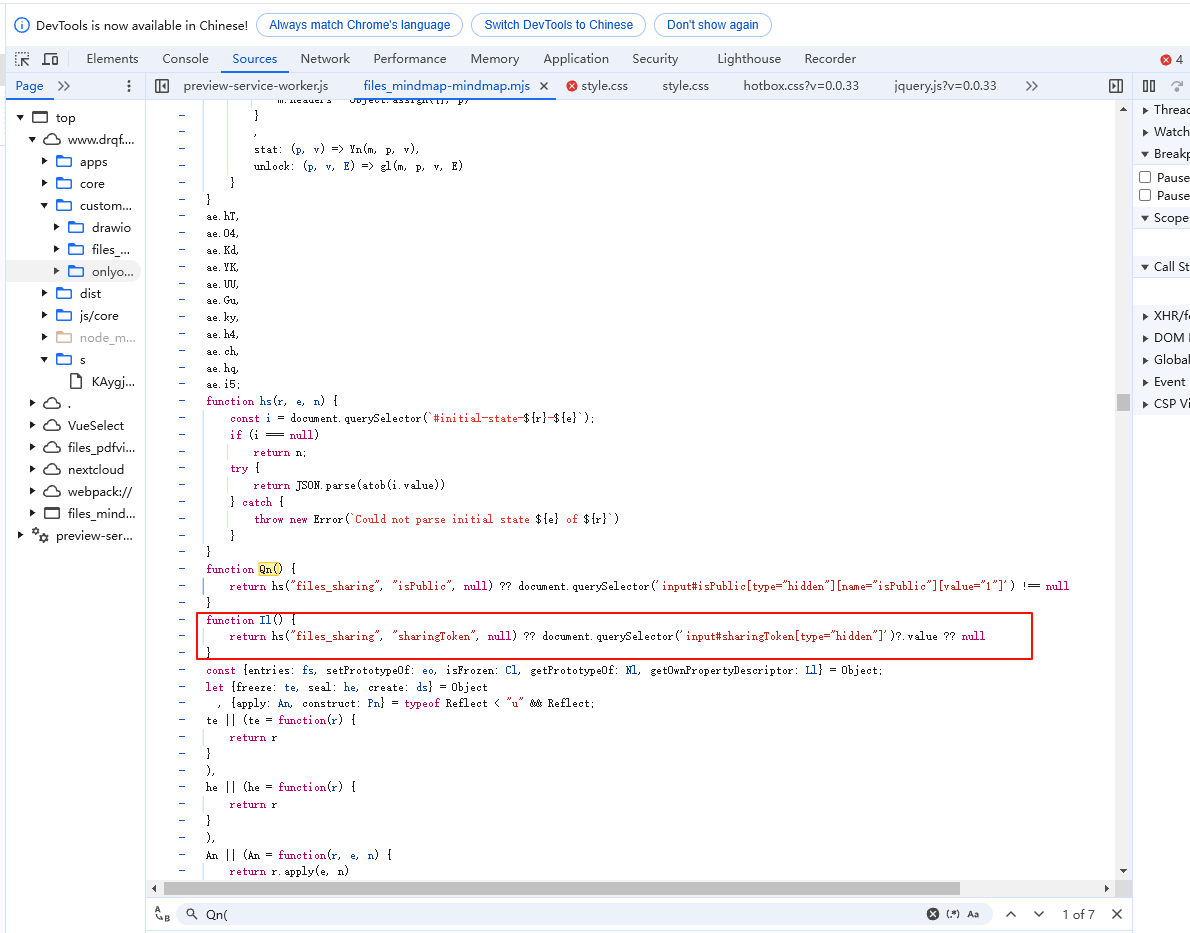The width and height of the screenshot is (1190, 933).
Task: Close the files_mindmap-mindmap.mjs tab
Action: (544, 86)
